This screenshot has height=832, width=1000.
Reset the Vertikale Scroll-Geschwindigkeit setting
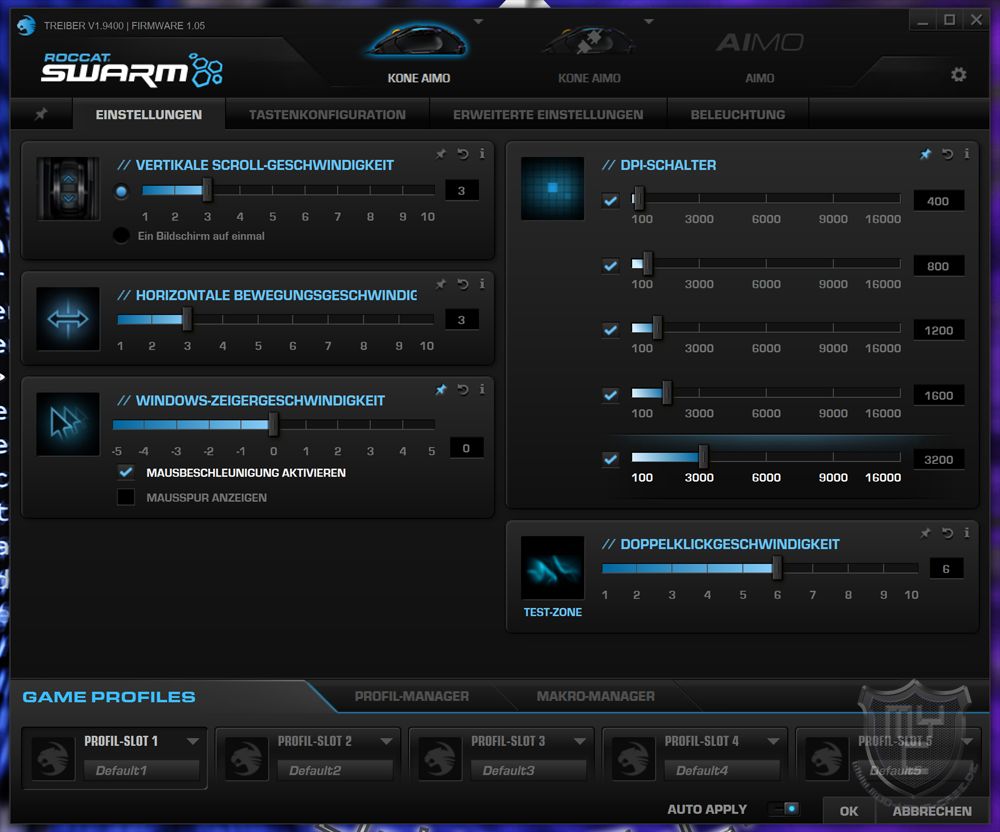point(463,154)
